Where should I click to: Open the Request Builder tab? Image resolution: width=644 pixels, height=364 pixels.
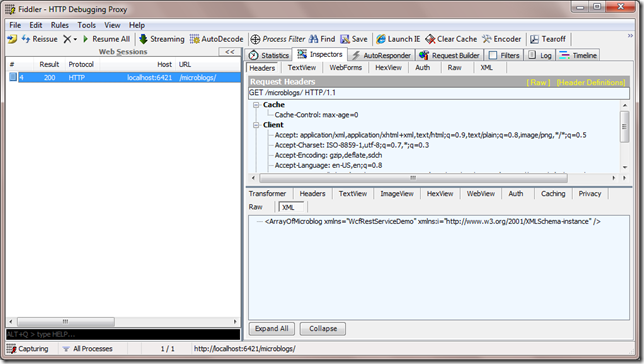pos(449,55)
